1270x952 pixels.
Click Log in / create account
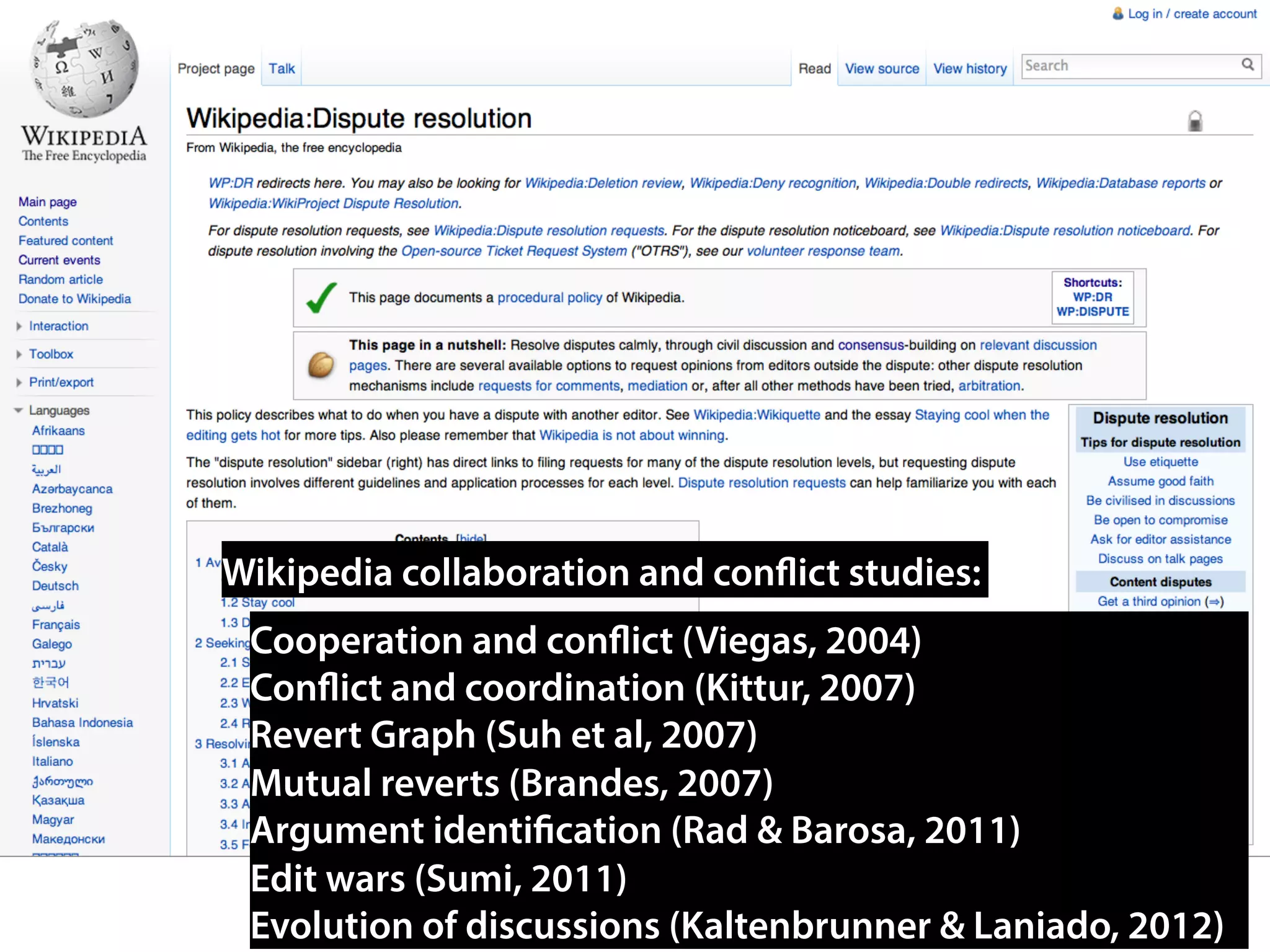tap(1192, 14)
